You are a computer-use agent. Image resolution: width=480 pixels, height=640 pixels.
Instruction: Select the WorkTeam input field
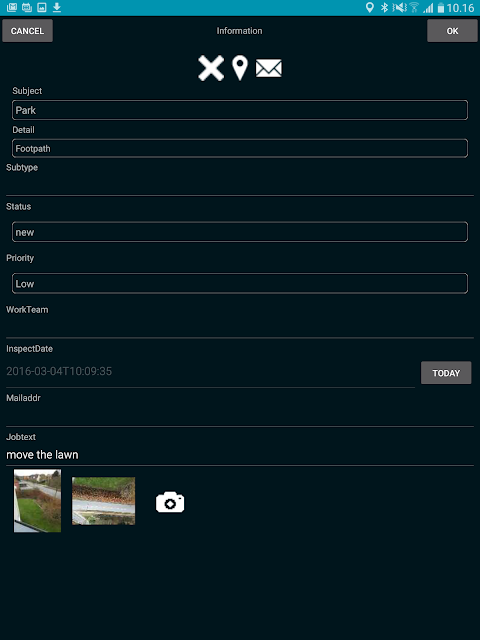click(240, 327)
